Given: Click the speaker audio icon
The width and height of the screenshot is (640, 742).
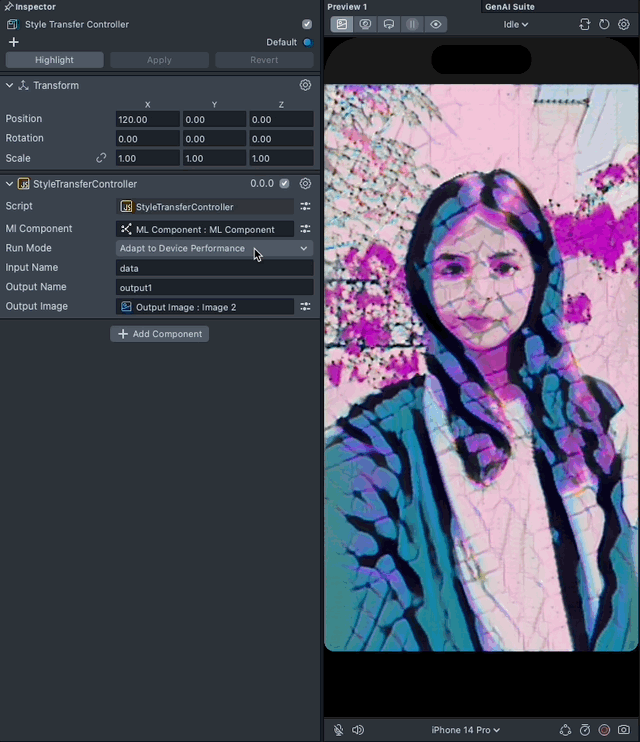Looking at the screenshot, I should pos(358,730).
